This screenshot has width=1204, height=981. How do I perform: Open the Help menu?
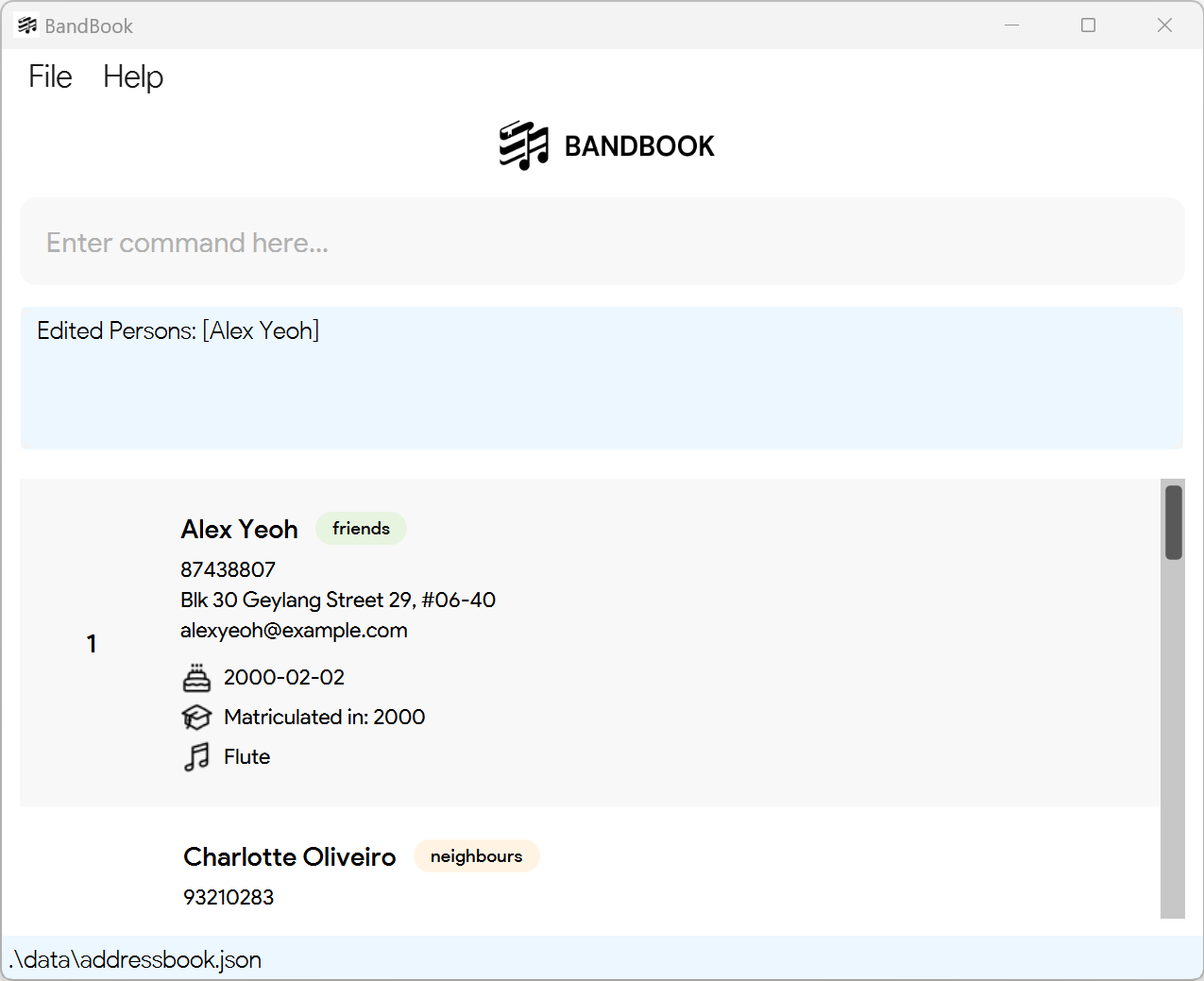point(133,76)
